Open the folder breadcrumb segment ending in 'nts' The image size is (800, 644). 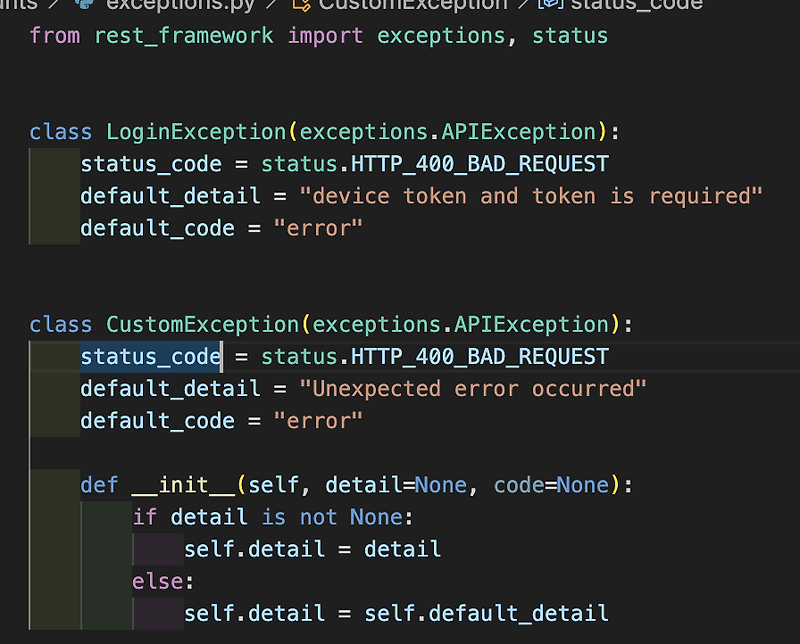(12, 5)
